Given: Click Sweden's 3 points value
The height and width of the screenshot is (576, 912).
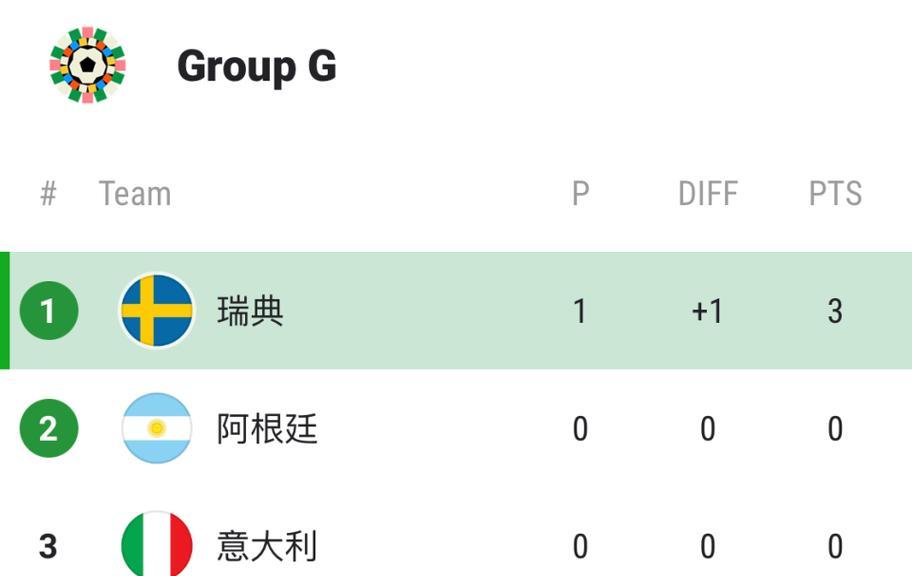Looking at the screenshot, I should click(x=835, y=311).
